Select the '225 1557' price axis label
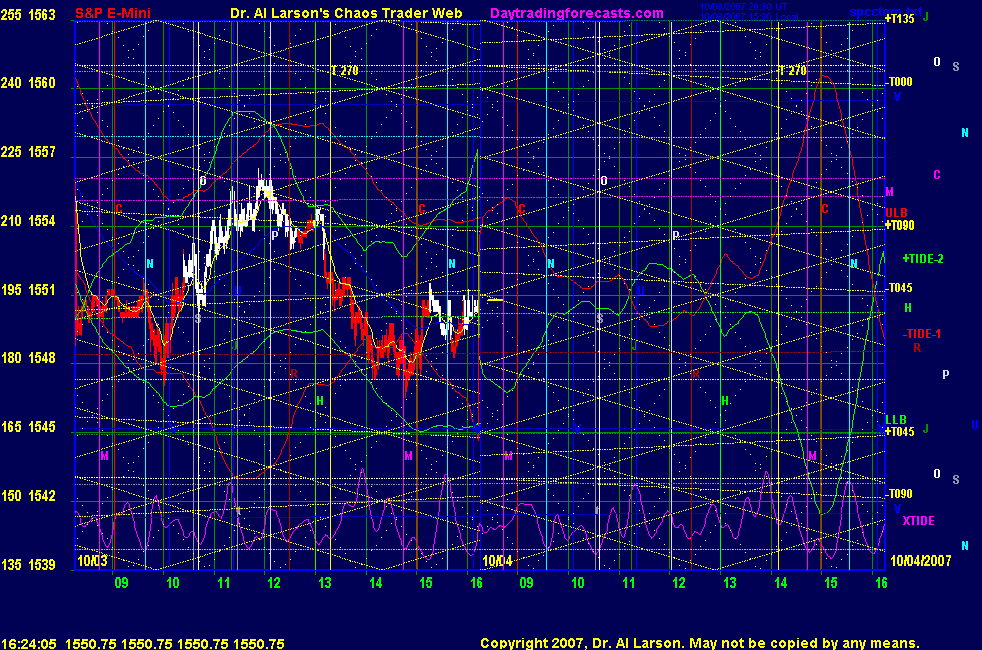982x650 pixels. click(28, 152)
